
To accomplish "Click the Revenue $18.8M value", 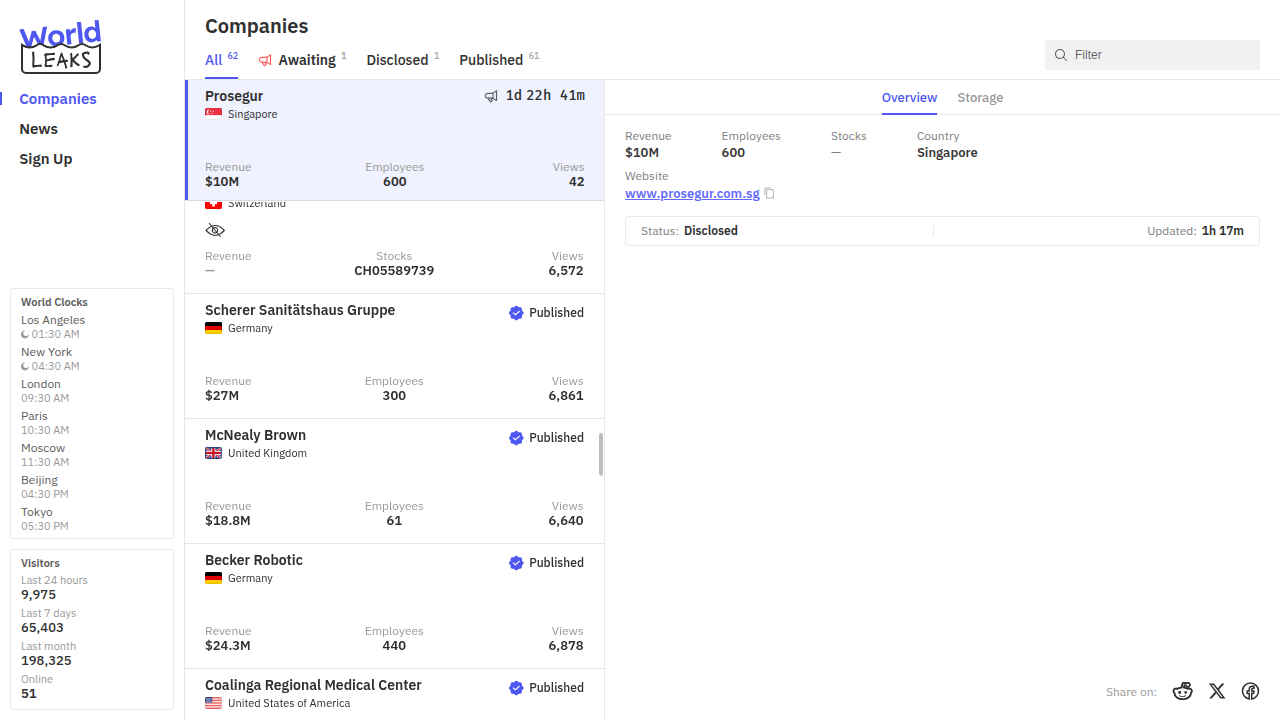I will 228,521.
